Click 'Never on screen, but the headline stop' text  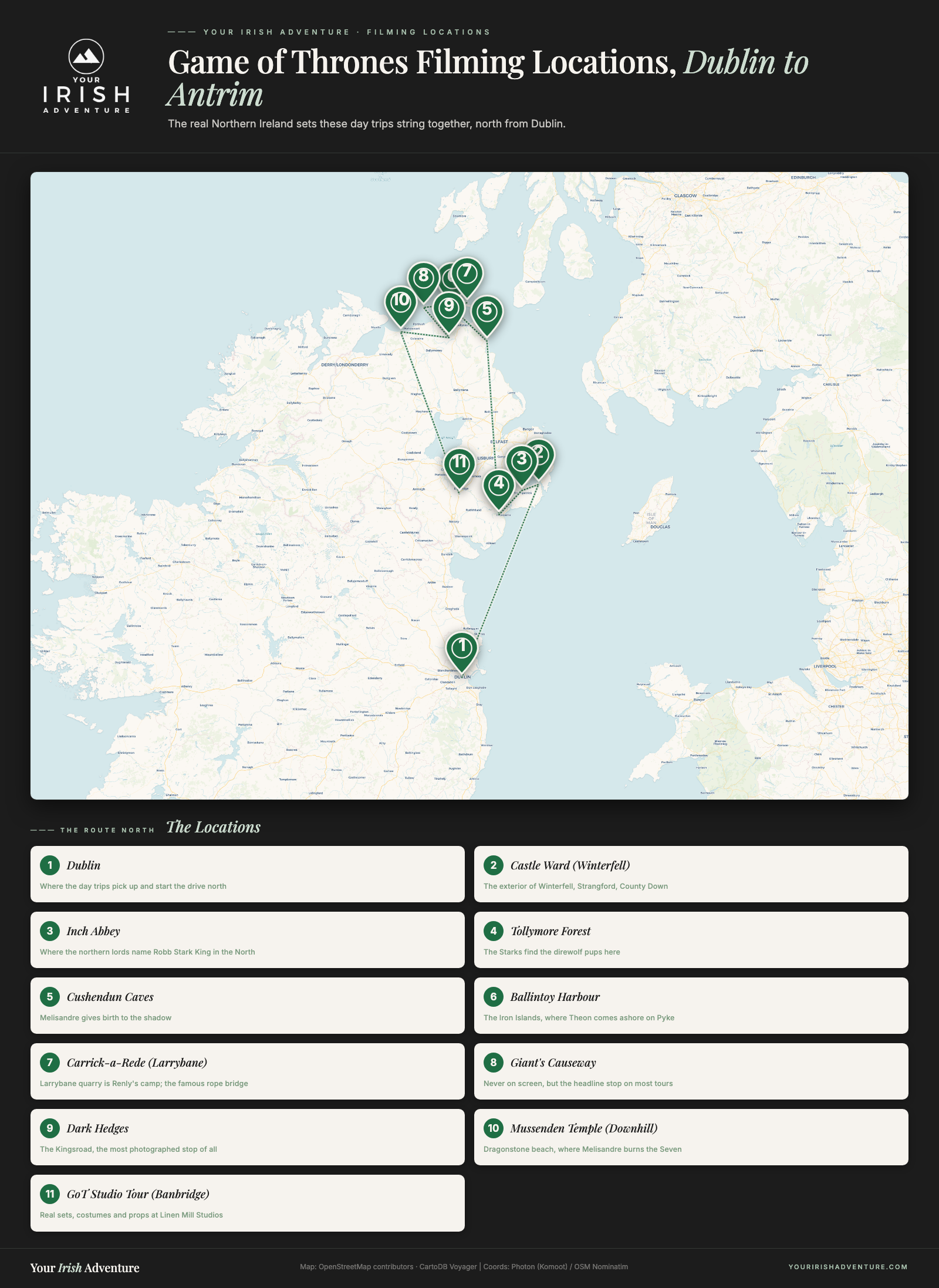pos(578,1084)
